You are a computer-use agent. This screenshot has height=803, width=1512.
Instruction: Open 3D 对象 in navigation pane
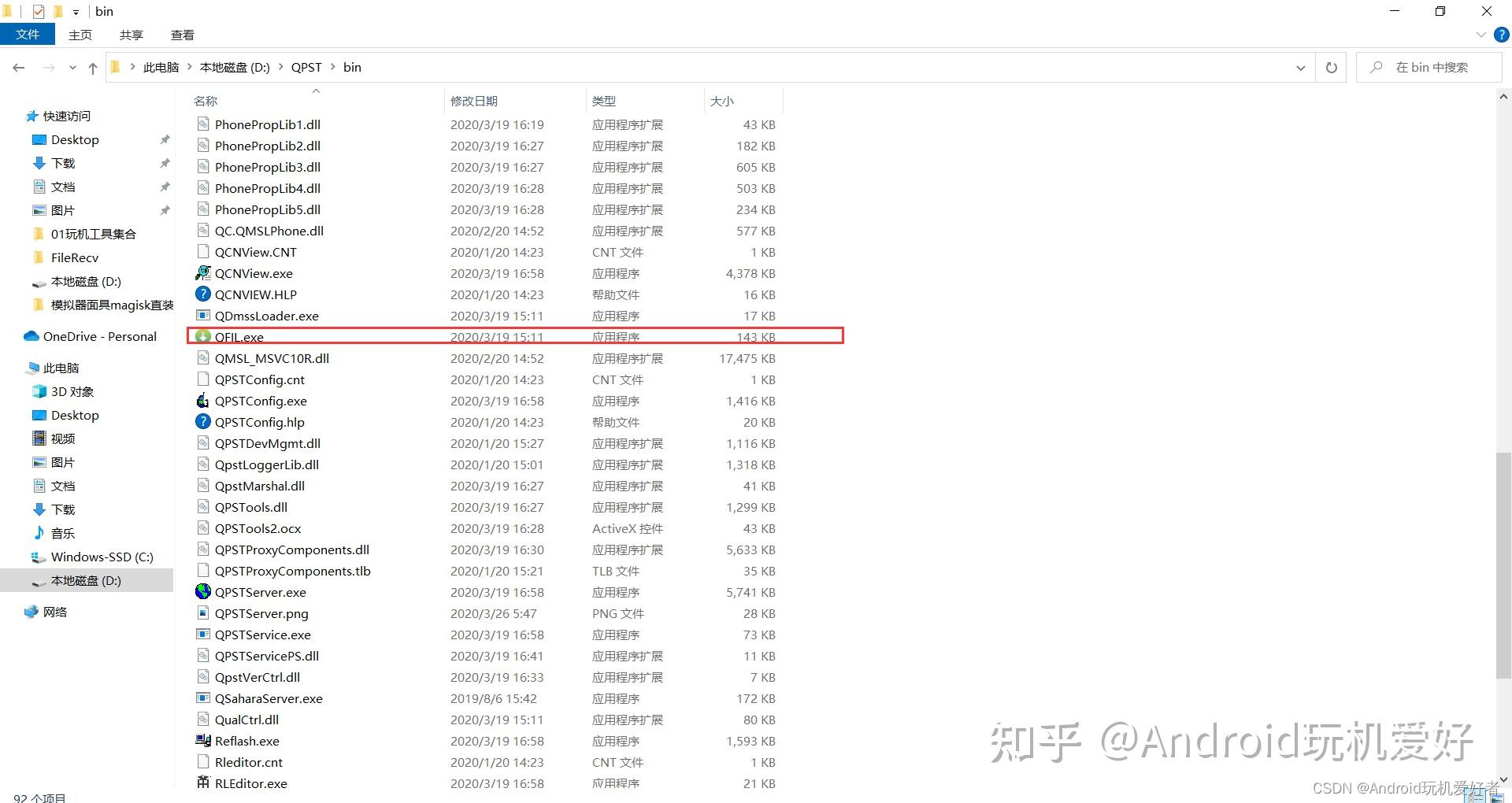pyautogui.click(x=63, y=391)
